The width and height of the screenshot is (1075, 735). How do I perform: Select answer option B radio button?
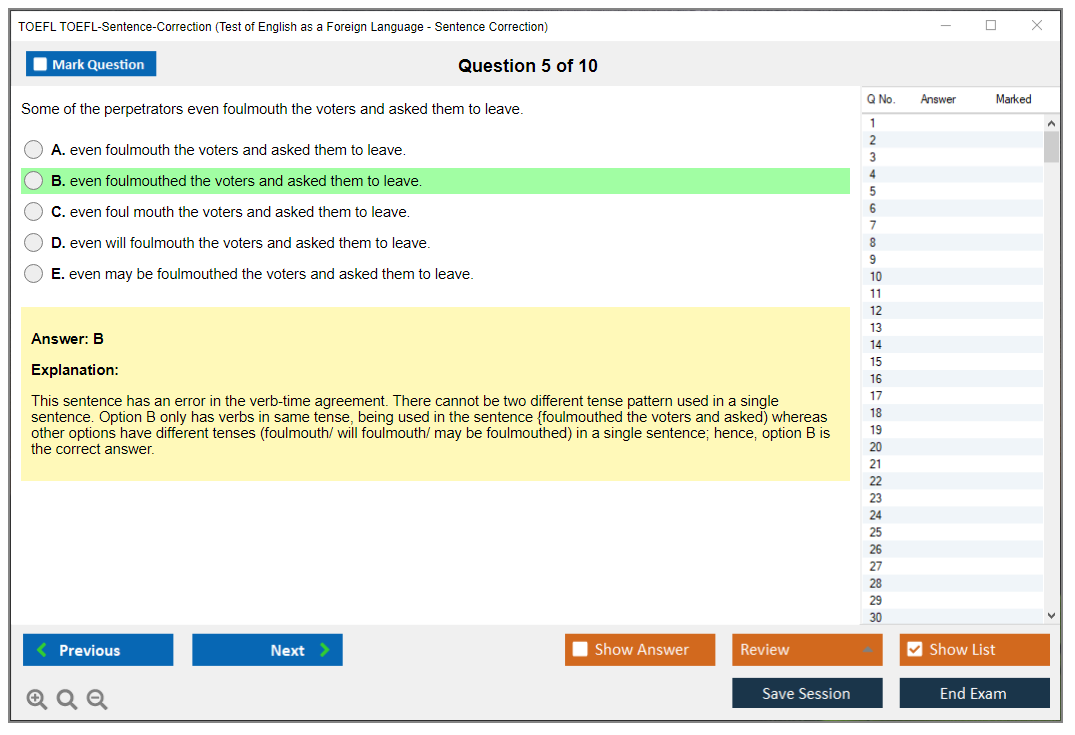pyautogui.click(x=34, y=181)
